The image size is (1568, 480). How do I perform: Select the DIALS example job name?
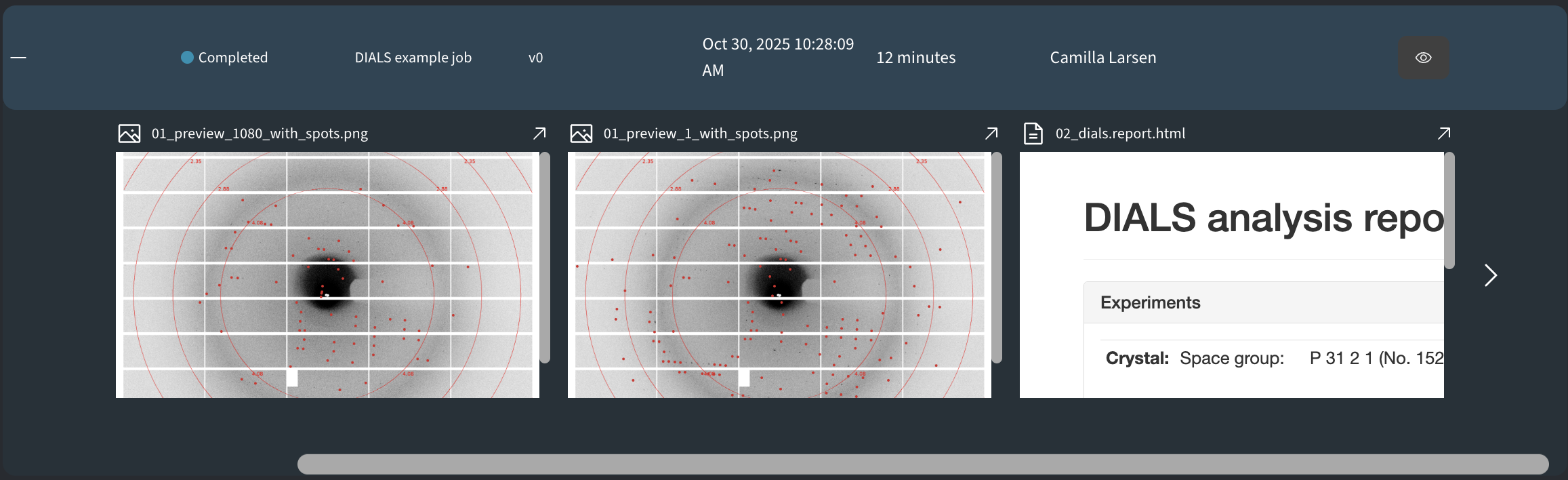[413, 58]
